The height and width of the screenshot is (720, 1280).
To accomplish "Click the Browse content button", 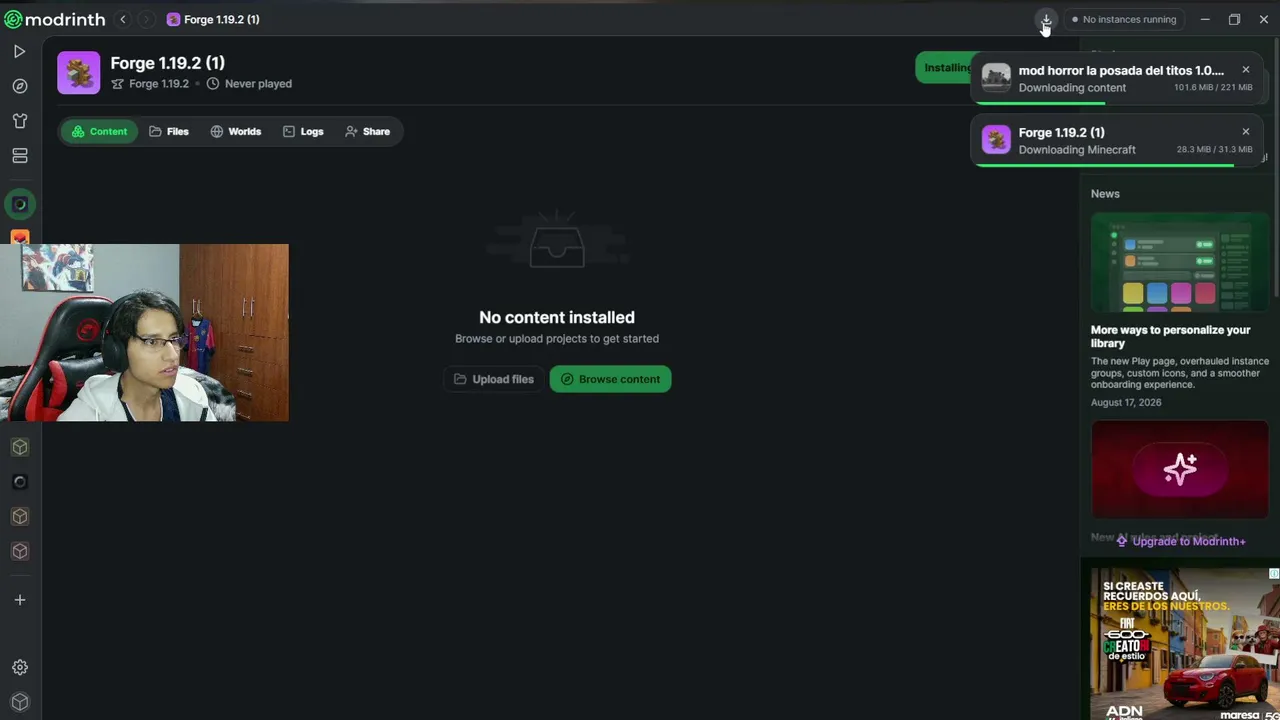I will pos(610,379).
